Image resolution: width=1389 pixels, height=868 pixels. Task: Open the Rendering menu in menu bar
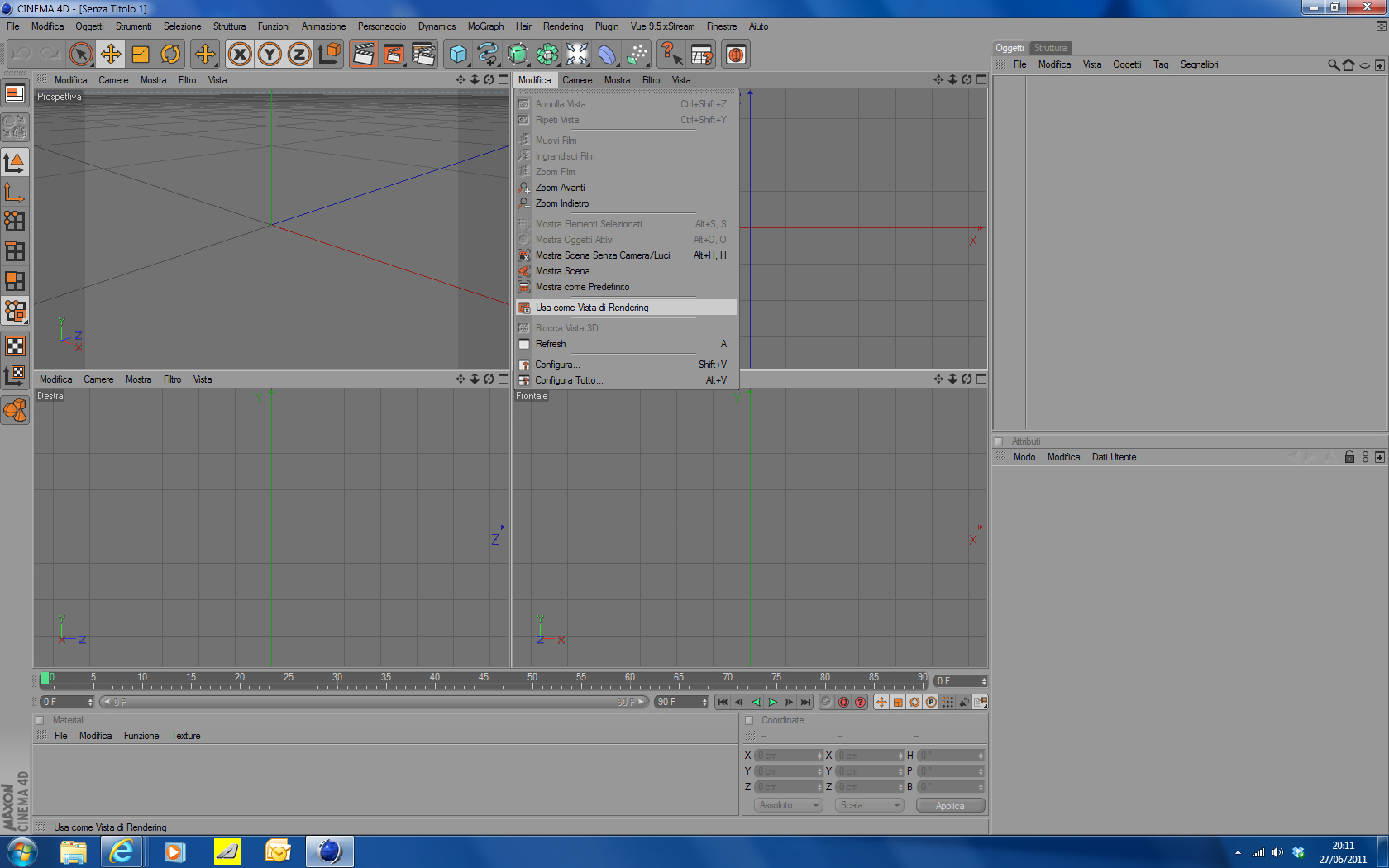pyautogui.click(x=563, y=26)
